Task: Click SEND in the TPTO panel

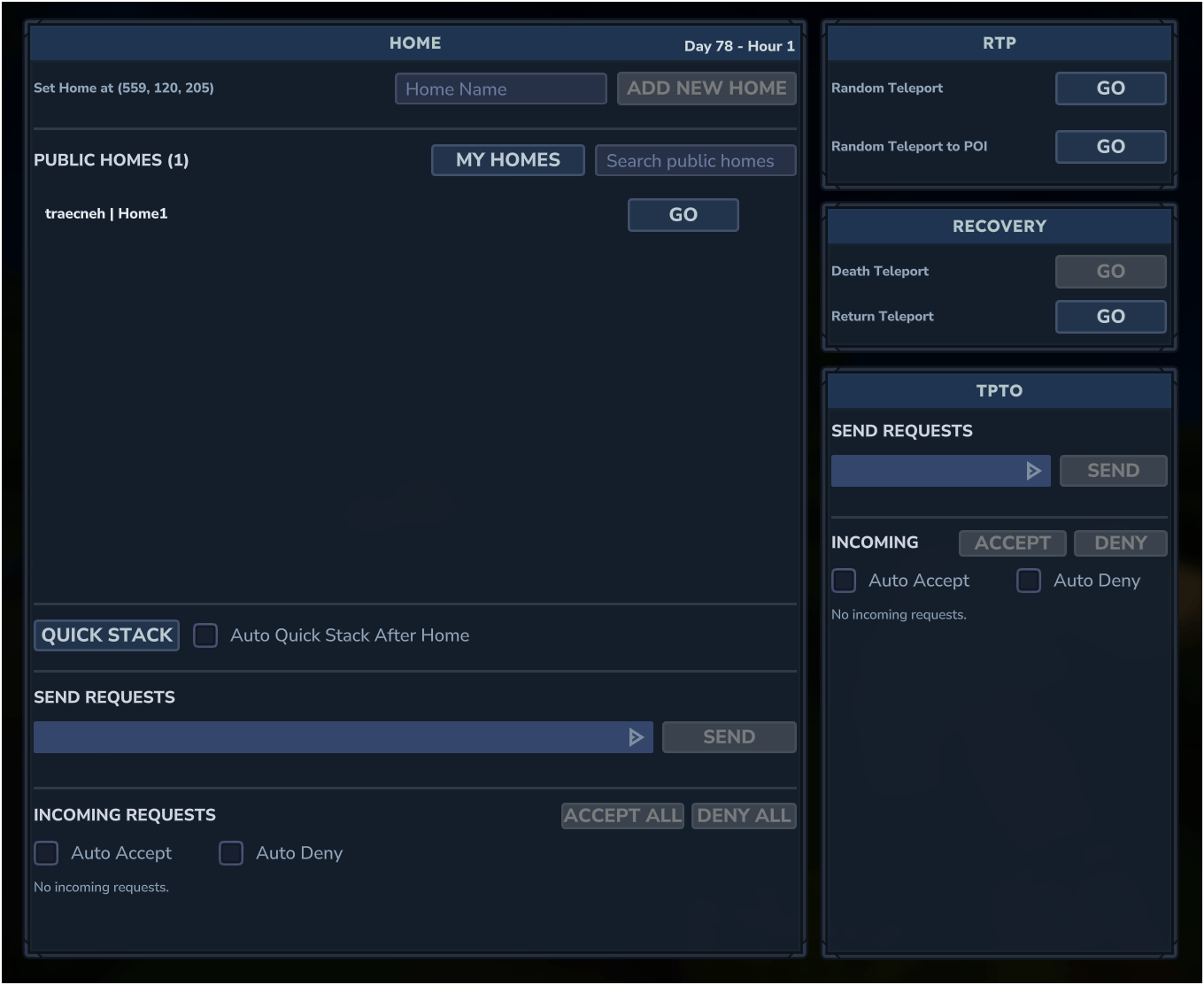Action: [x=1113, y=471]
